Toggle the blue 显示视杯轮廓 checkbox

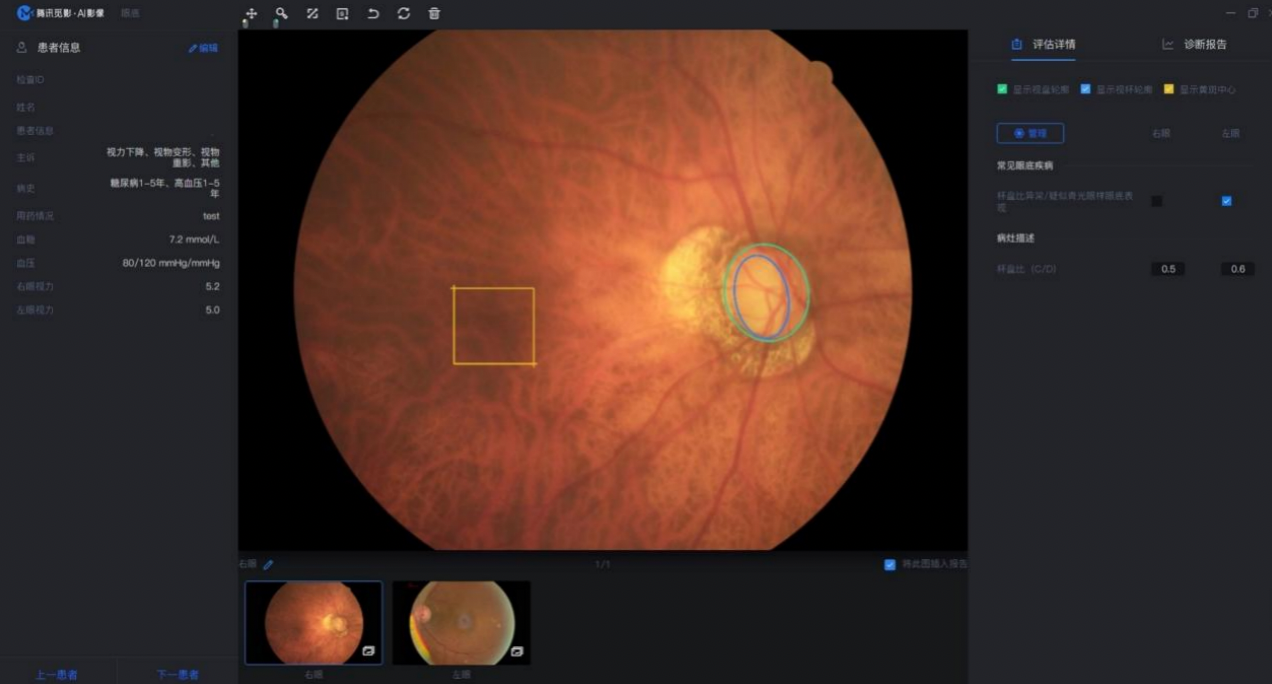pos(1086,89)
